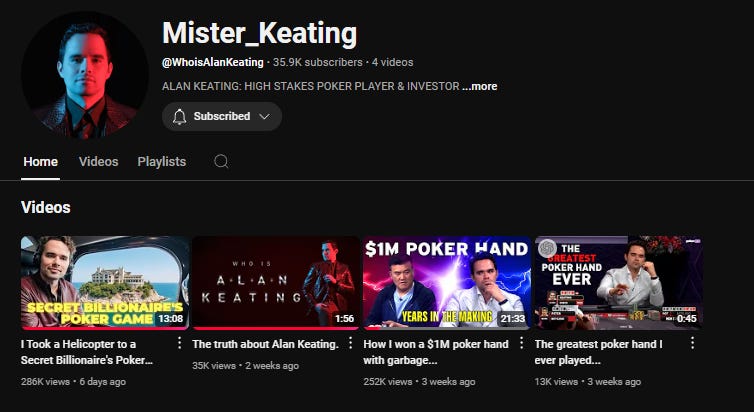Open more actions for greatest poker hand video
The image size is (754, 412).
[692, 343]
